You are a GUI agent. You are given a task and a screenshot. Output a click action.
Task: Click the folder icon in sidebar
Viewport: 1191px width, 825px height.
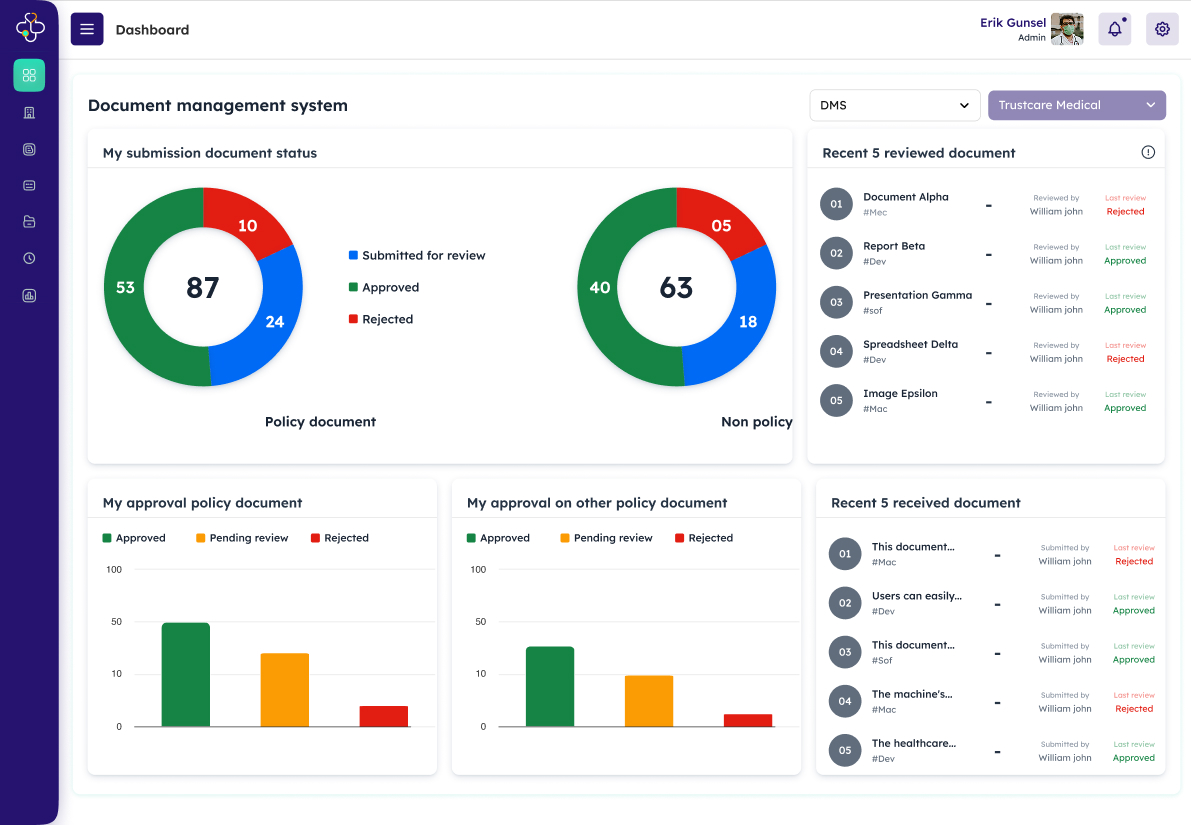(29, 221)
